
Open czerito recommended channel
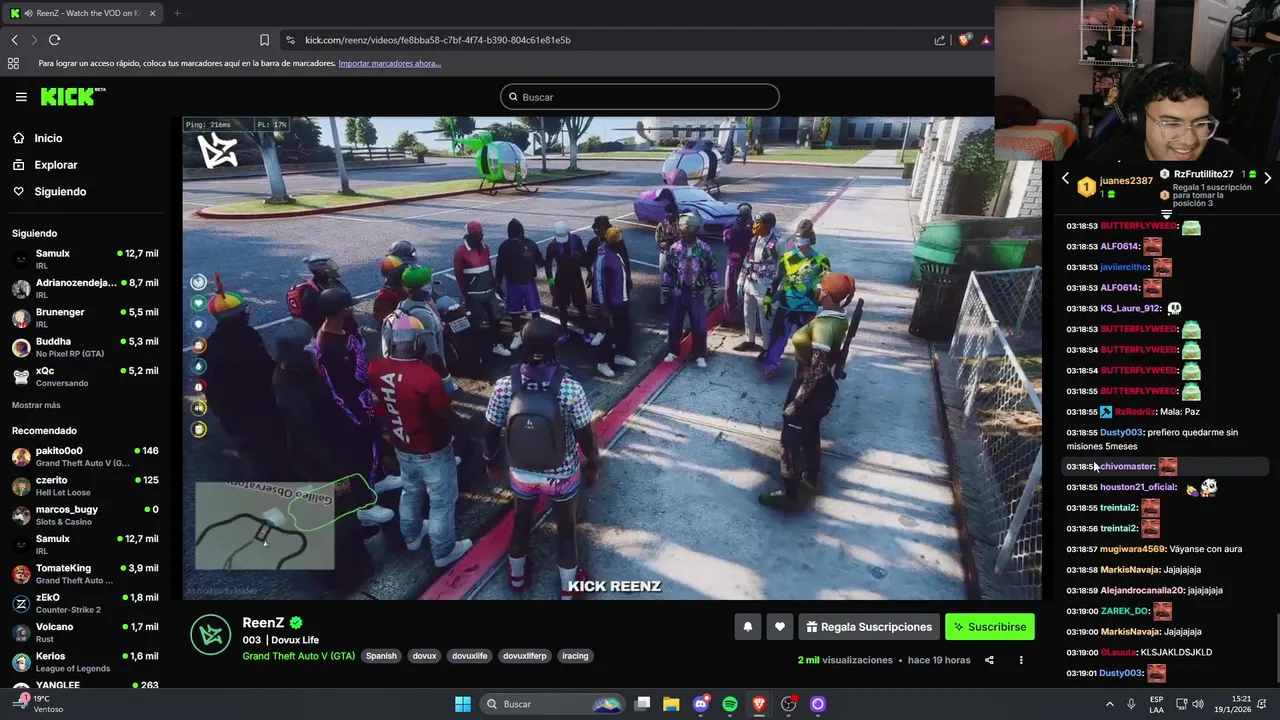pos(85,485)
